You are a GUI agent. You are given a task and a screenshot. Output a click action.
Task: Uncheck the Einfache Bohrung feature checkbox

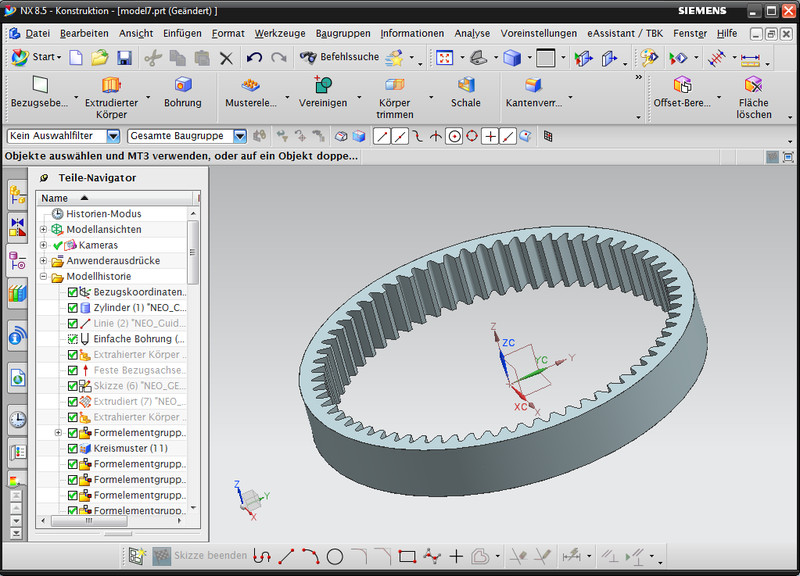tap(73, 339)
